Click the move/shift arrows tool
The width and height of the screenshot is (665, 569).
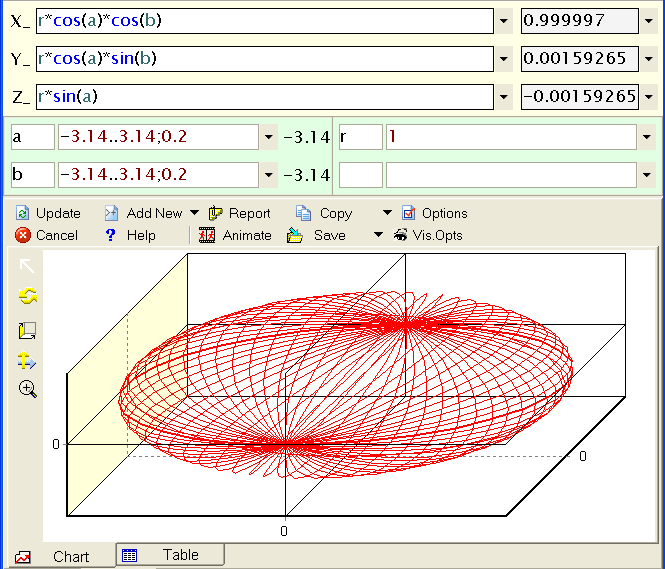[28, 360]
